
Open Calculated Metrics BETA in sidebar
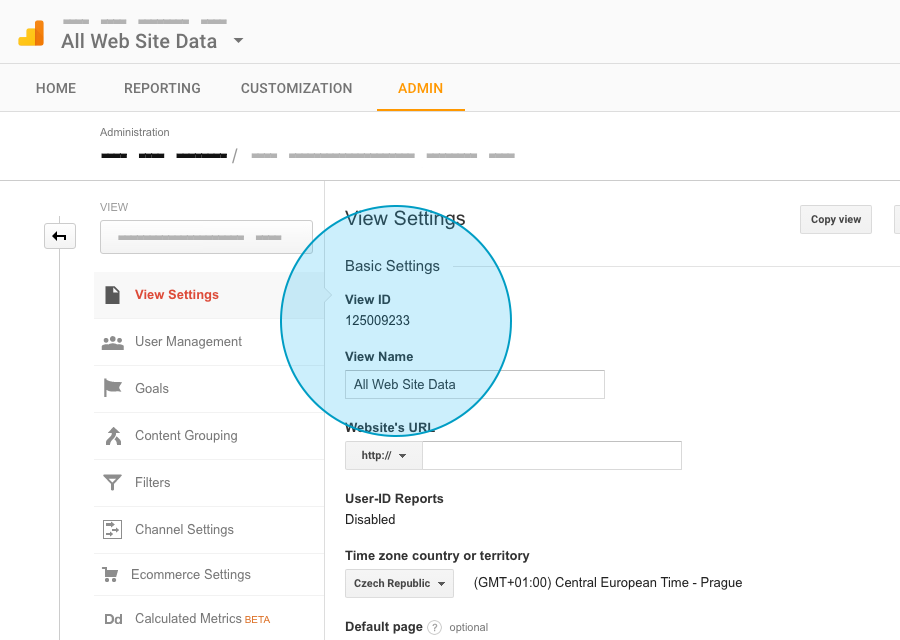209,619
